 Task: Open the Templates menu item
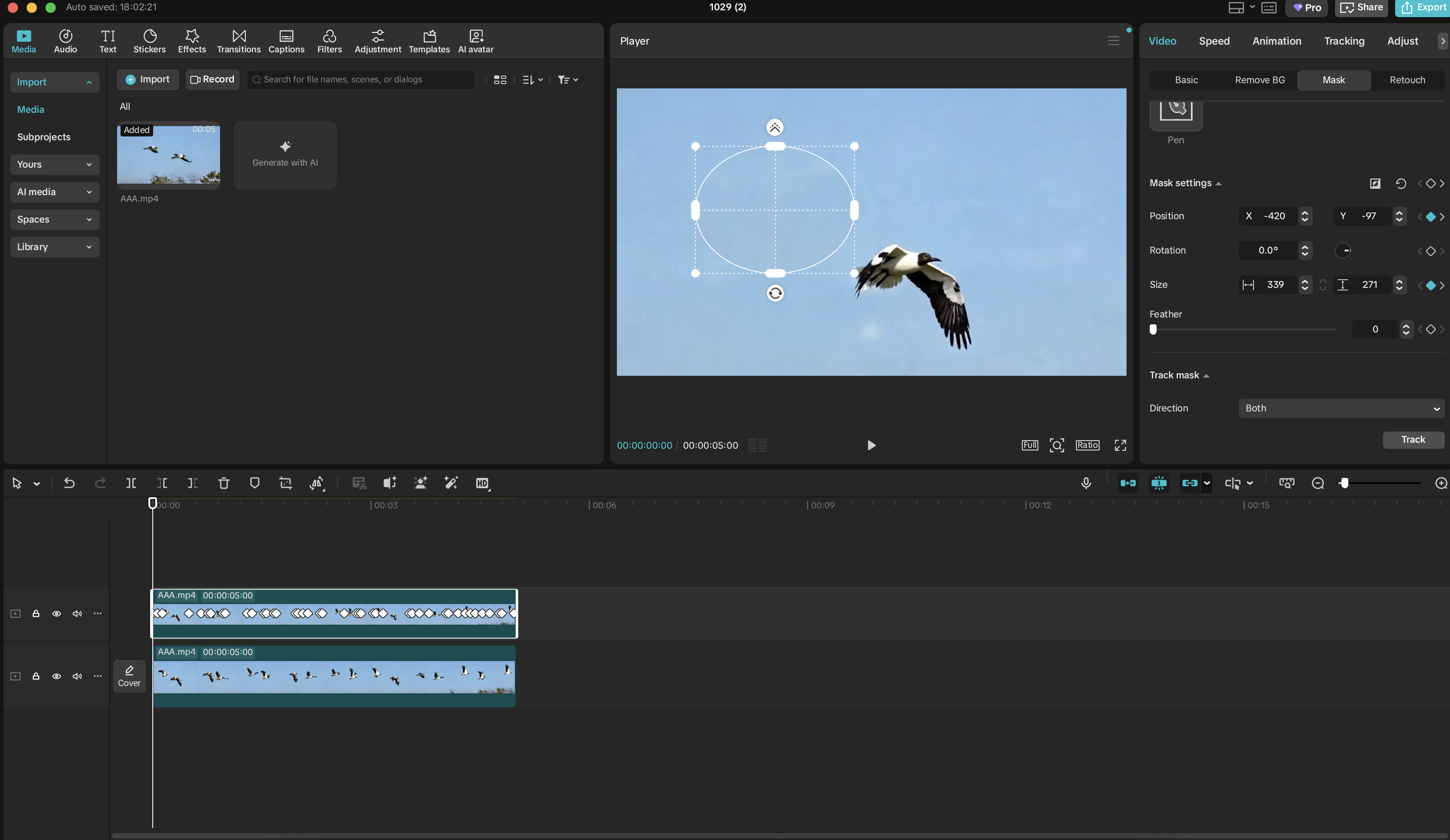429,40
